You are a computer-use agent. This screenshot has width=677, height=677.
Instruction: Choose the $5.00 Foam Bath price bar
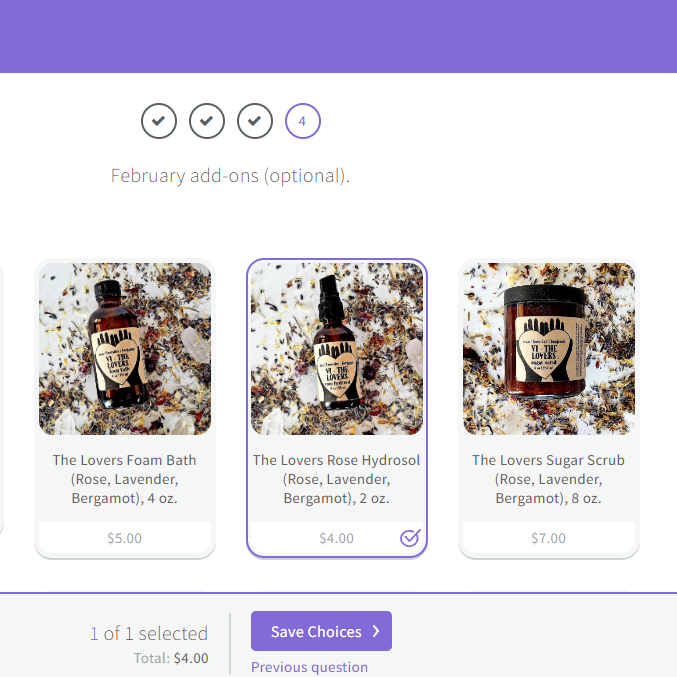coord(125,538)
